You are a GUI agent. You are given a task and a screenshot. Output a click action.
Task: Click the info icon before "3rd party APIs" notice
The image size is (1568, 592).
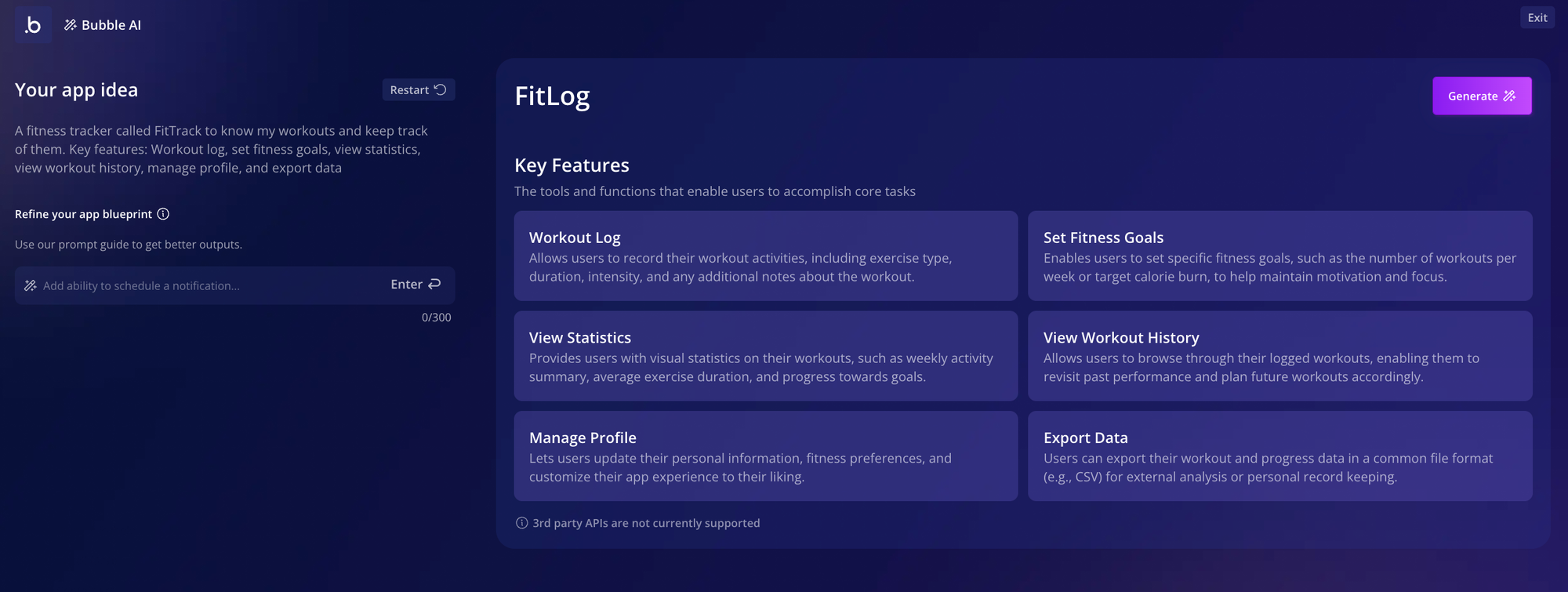[x=520, y=523]
